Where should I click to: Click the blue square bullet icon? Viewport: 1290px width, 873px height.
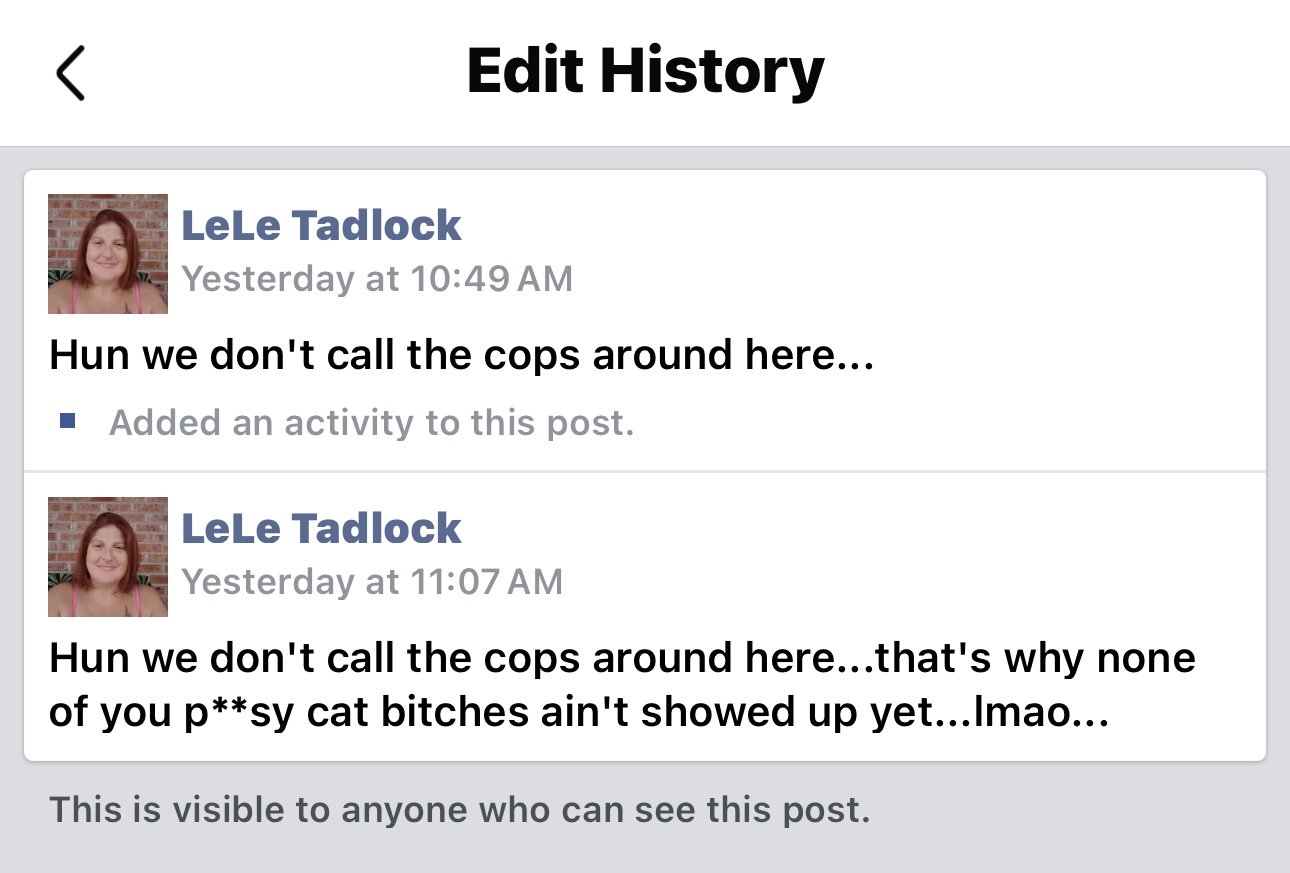point(68,422)
